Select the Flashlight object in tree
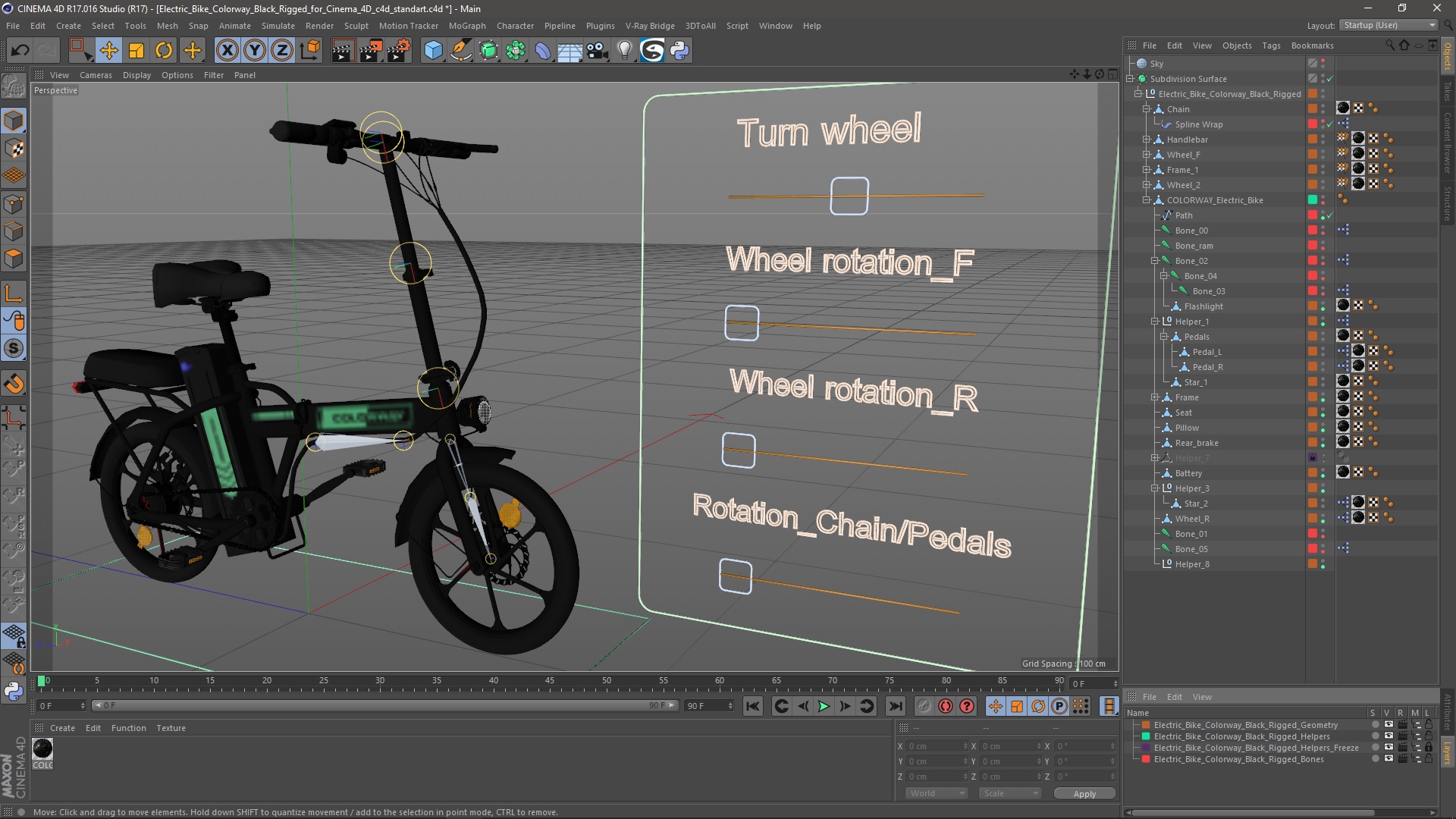Screen dimensions: 1456x819 1203,306
